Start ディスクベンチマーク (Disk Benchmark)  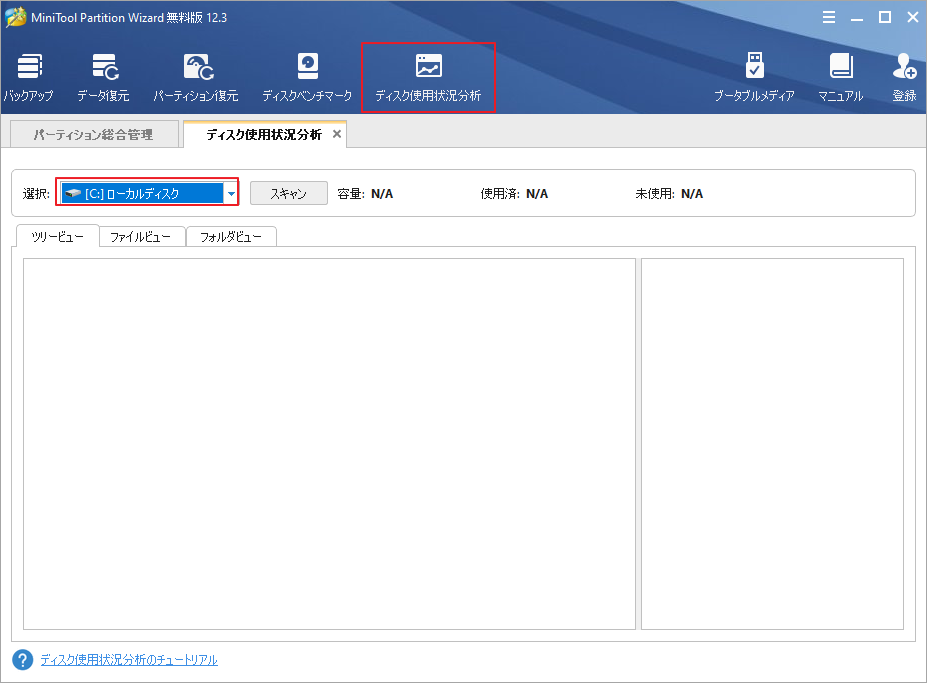tap(307, 77)
